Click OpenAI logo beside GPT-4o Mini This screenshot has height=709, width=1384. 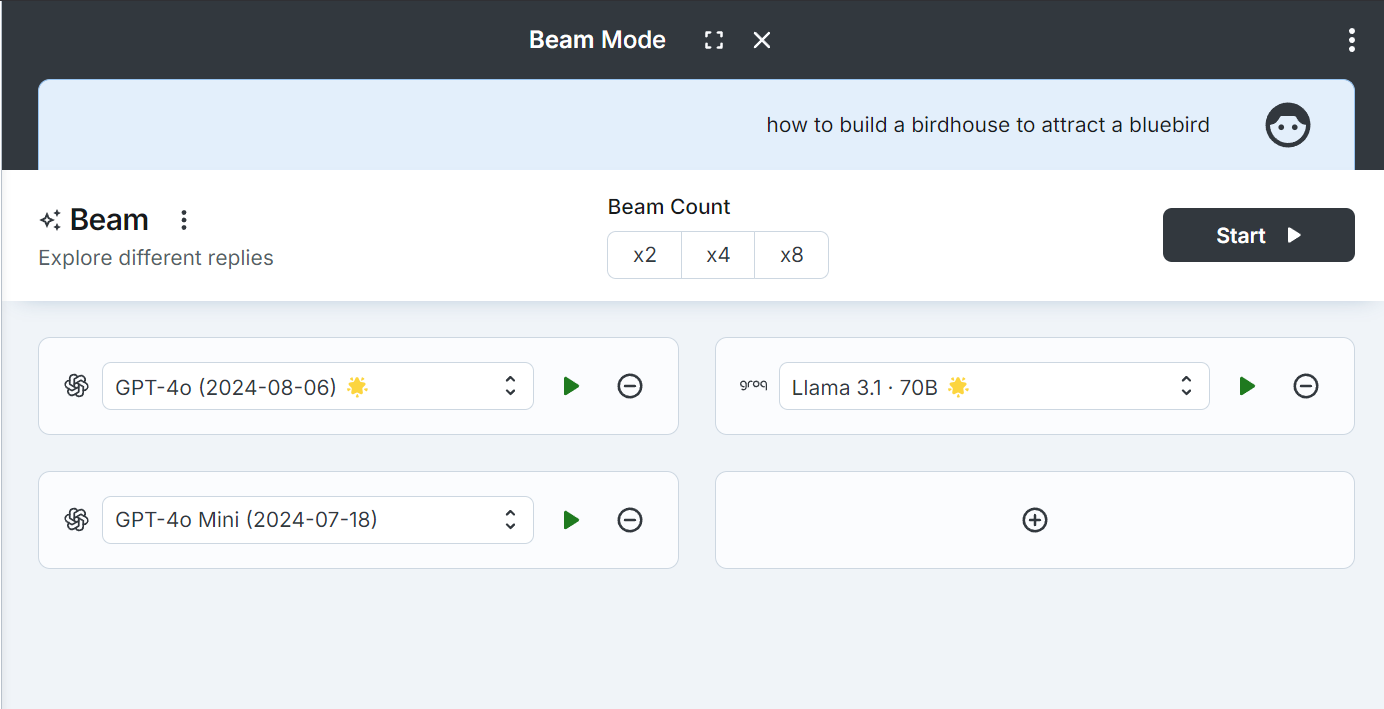click(x=76, y=520)
